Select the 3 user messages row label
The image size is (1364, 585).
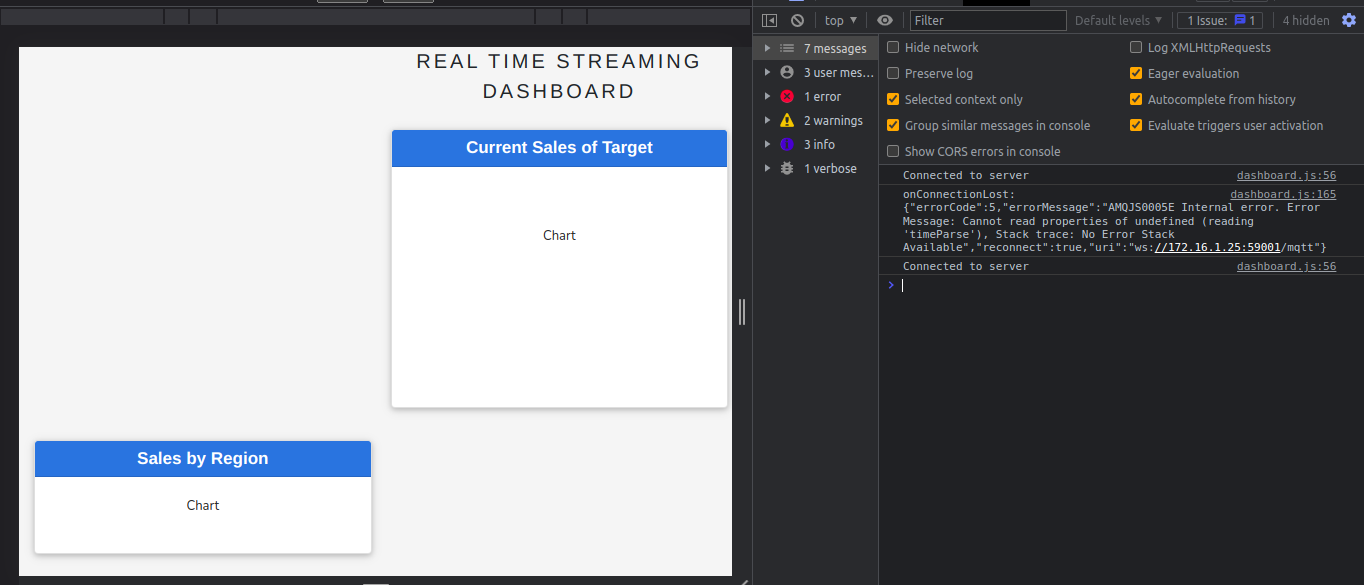click(839, 72)
